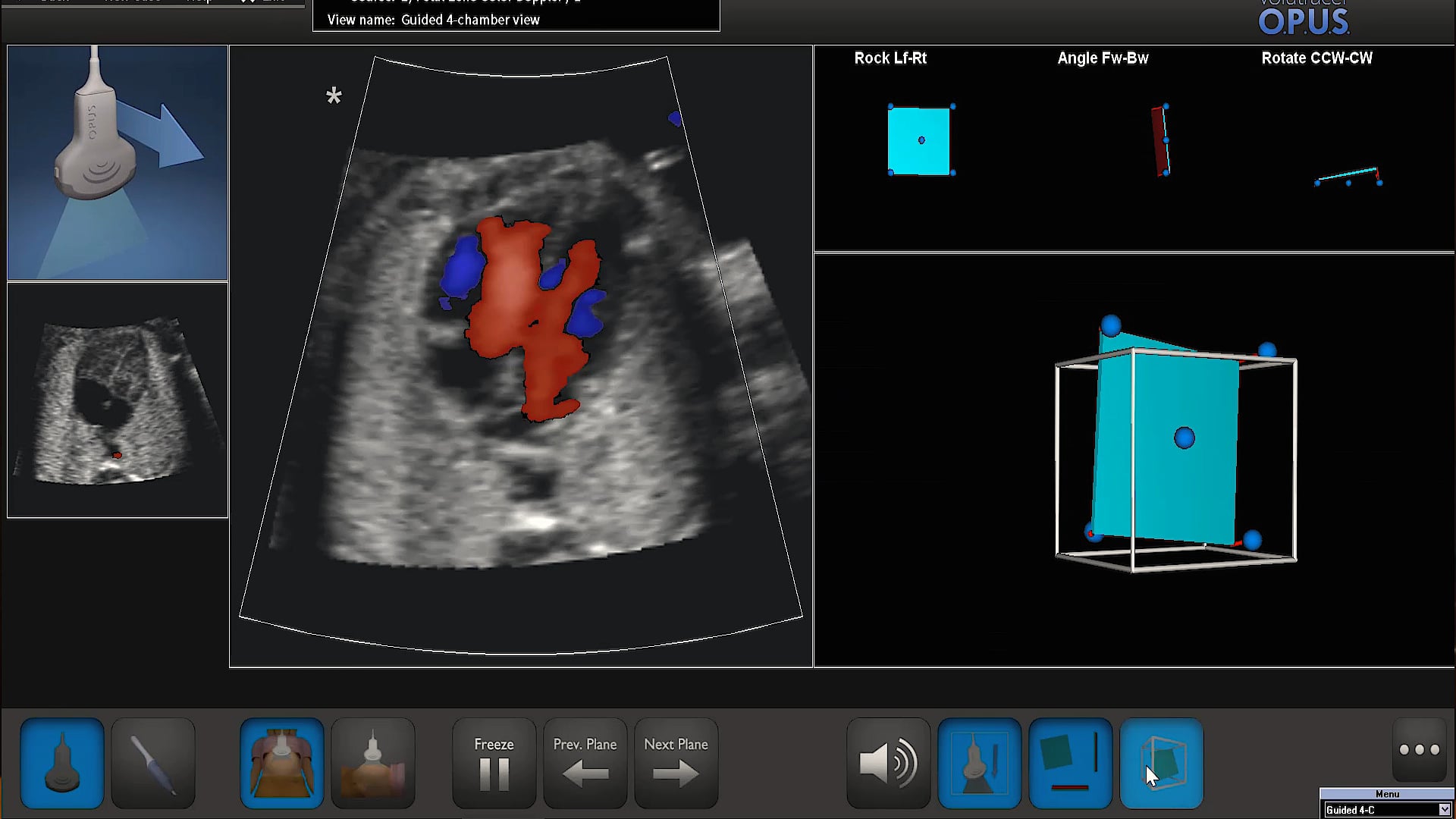Open the Help menu

[x=196, y=2]
